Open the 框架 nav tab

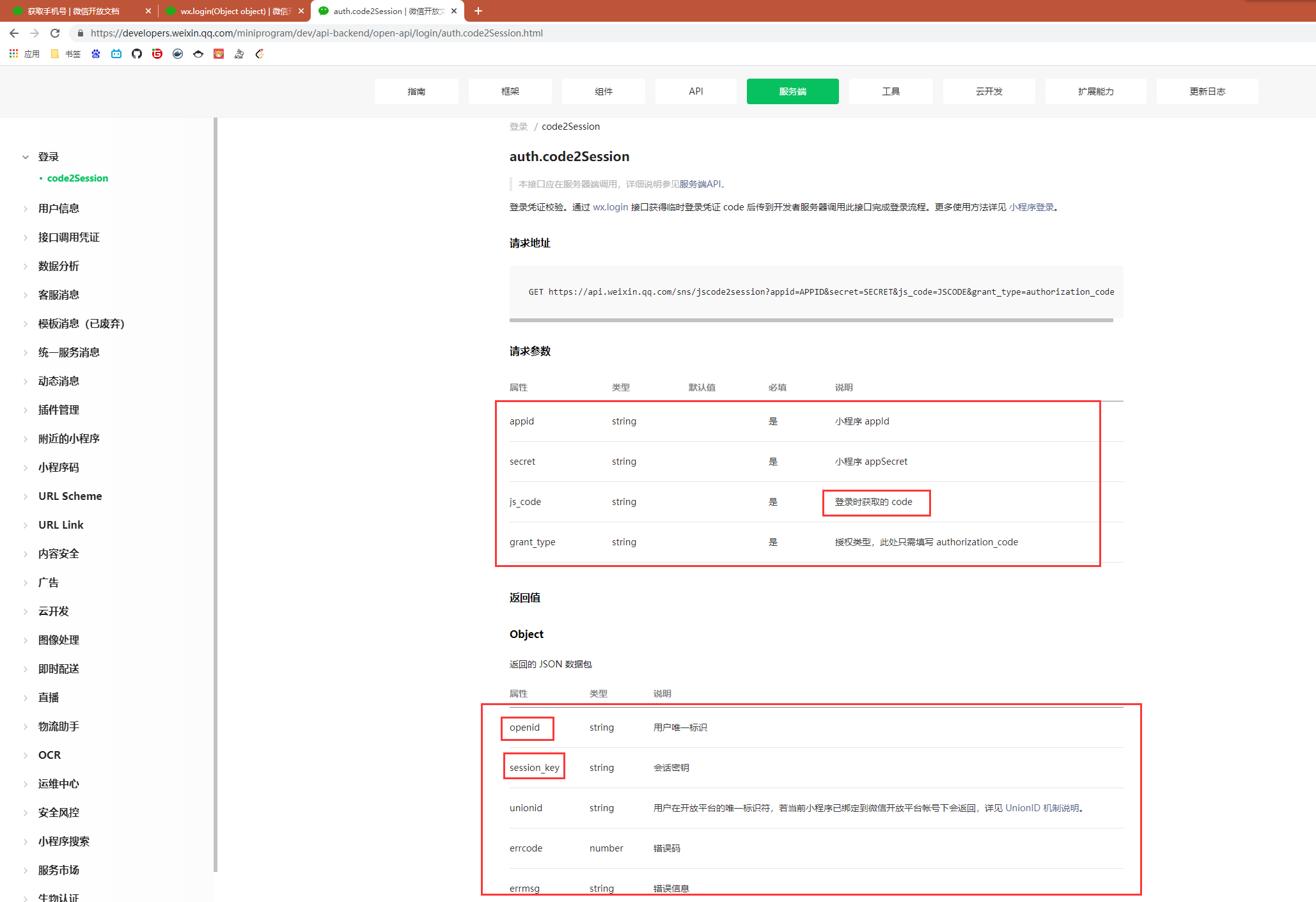(x=510, y=91)
